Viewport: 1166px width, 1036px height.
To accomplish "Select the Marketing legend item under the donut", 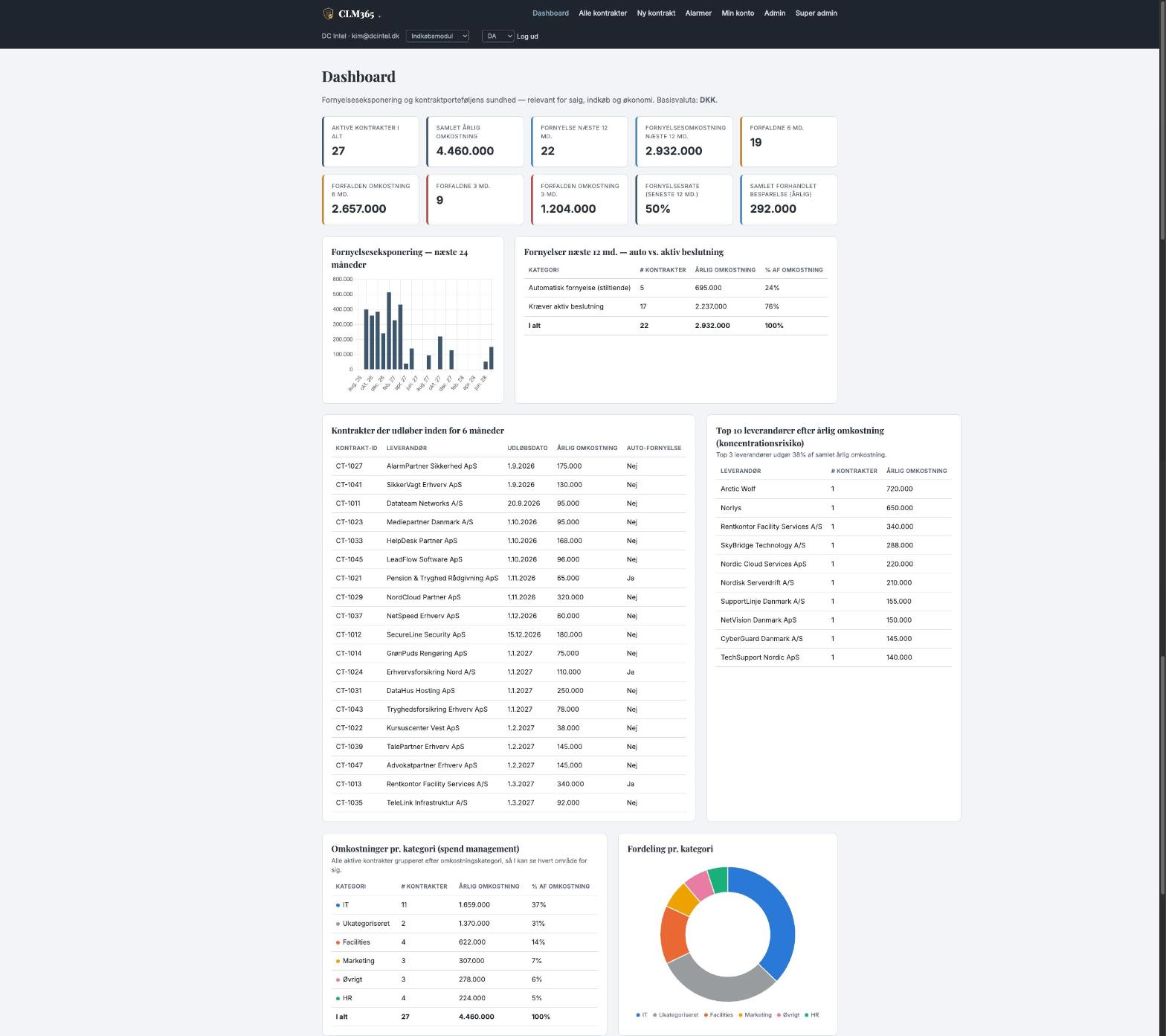I will [x=755, y=1014].
